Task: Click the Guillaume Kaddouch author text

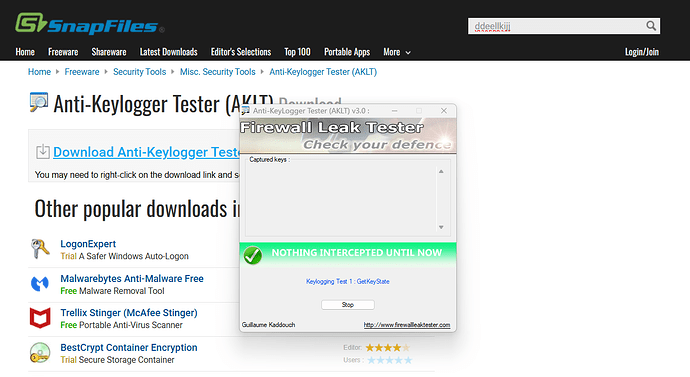Action: (x=268, y=325)
